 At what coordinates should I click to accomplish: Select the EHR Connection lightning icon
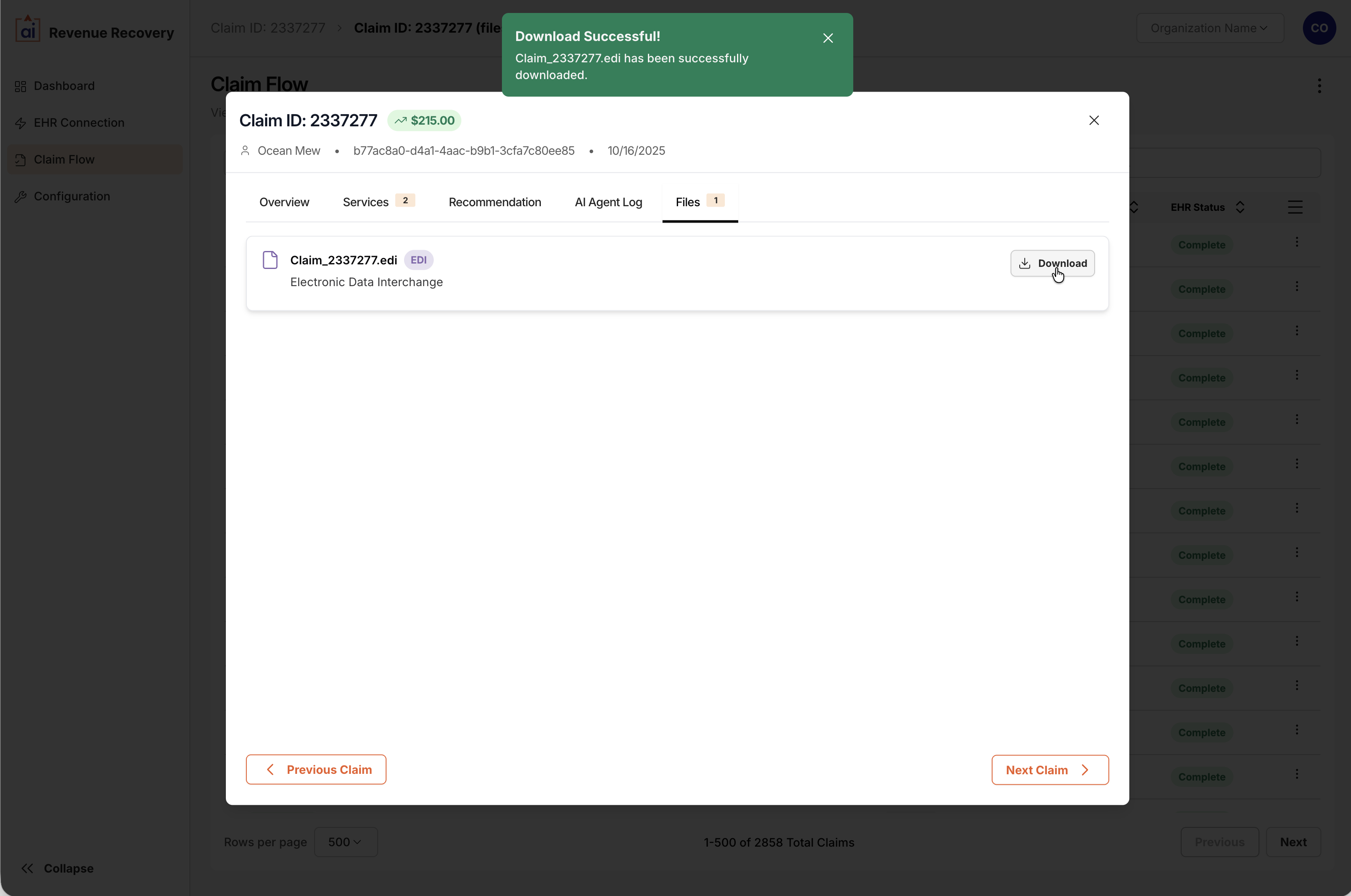click(x=20, y=122)
